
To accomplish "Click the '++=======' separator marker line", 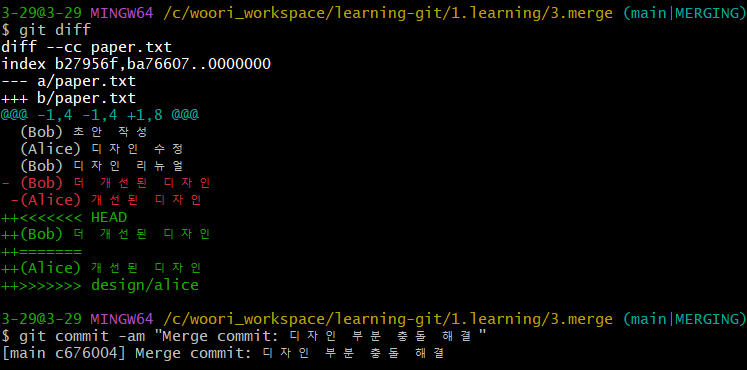I will tap(42, 251).
